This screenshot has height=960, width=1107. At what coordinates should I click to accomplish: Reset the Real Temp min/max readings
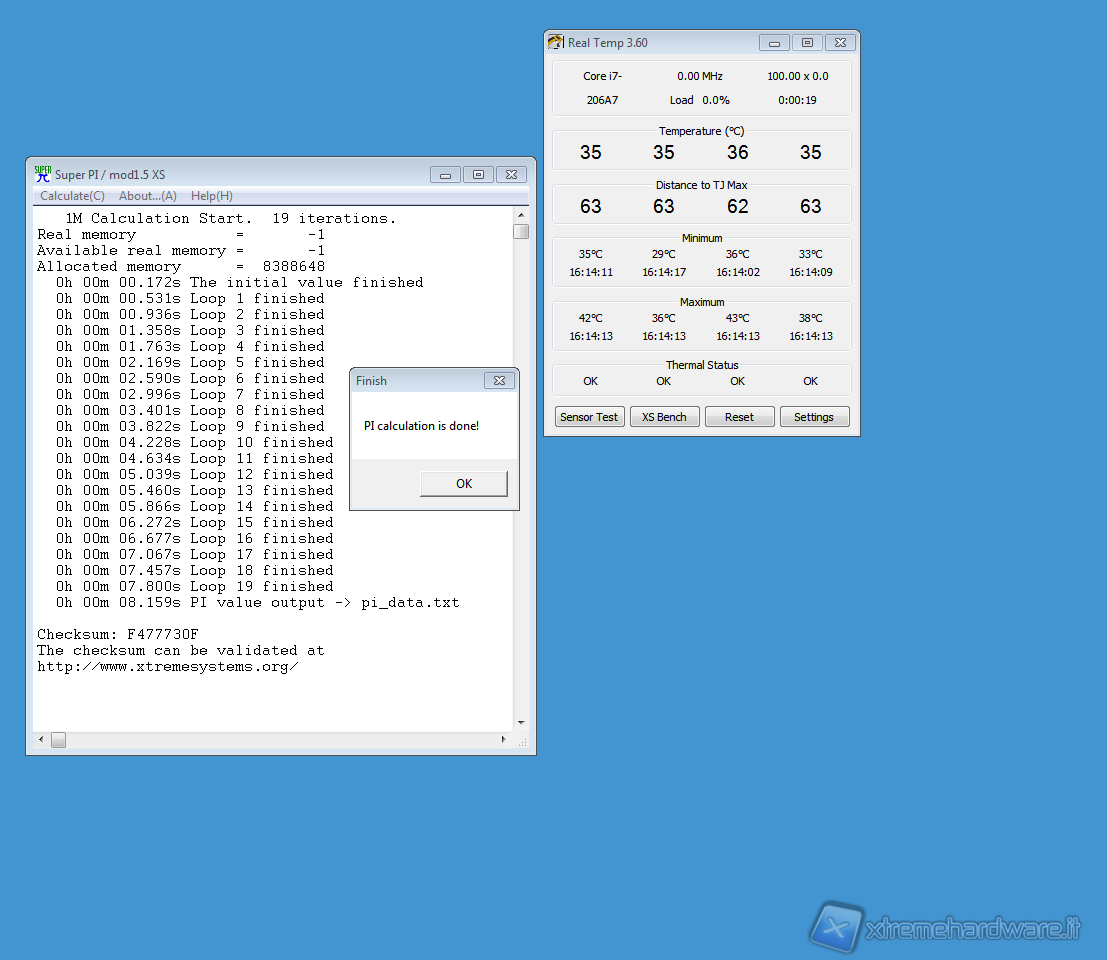(739, 417)
